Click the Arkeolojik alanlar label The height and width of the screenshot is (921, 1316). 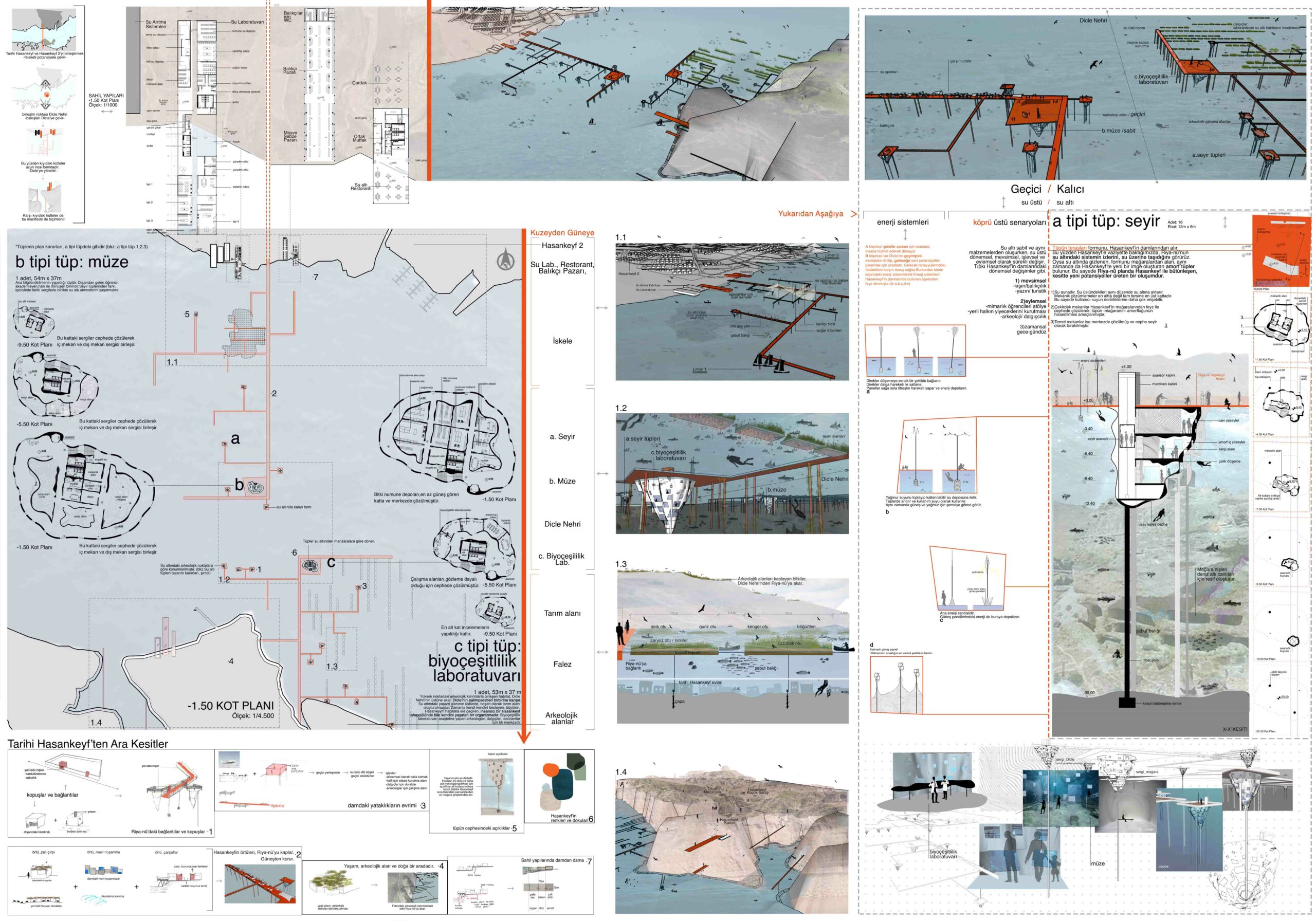click(562, 718)
